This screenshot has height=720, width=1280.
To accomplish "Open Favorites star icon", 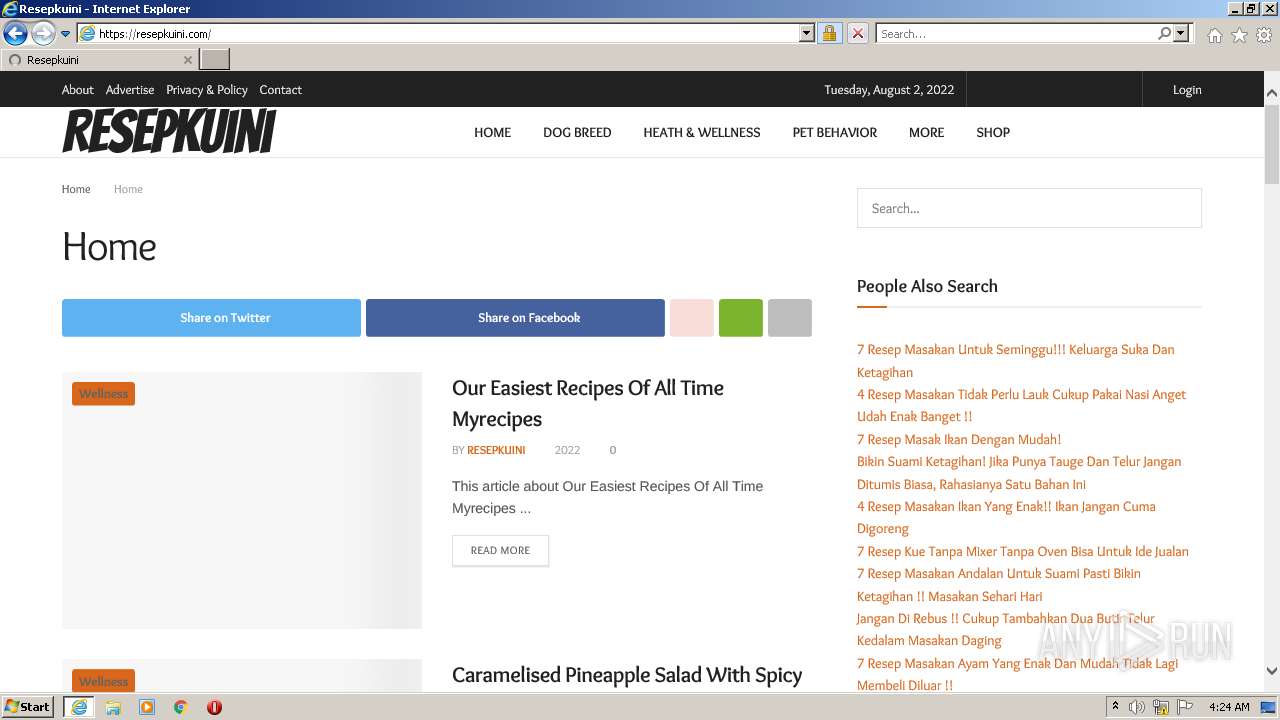I will click(x=1239, y=35).
